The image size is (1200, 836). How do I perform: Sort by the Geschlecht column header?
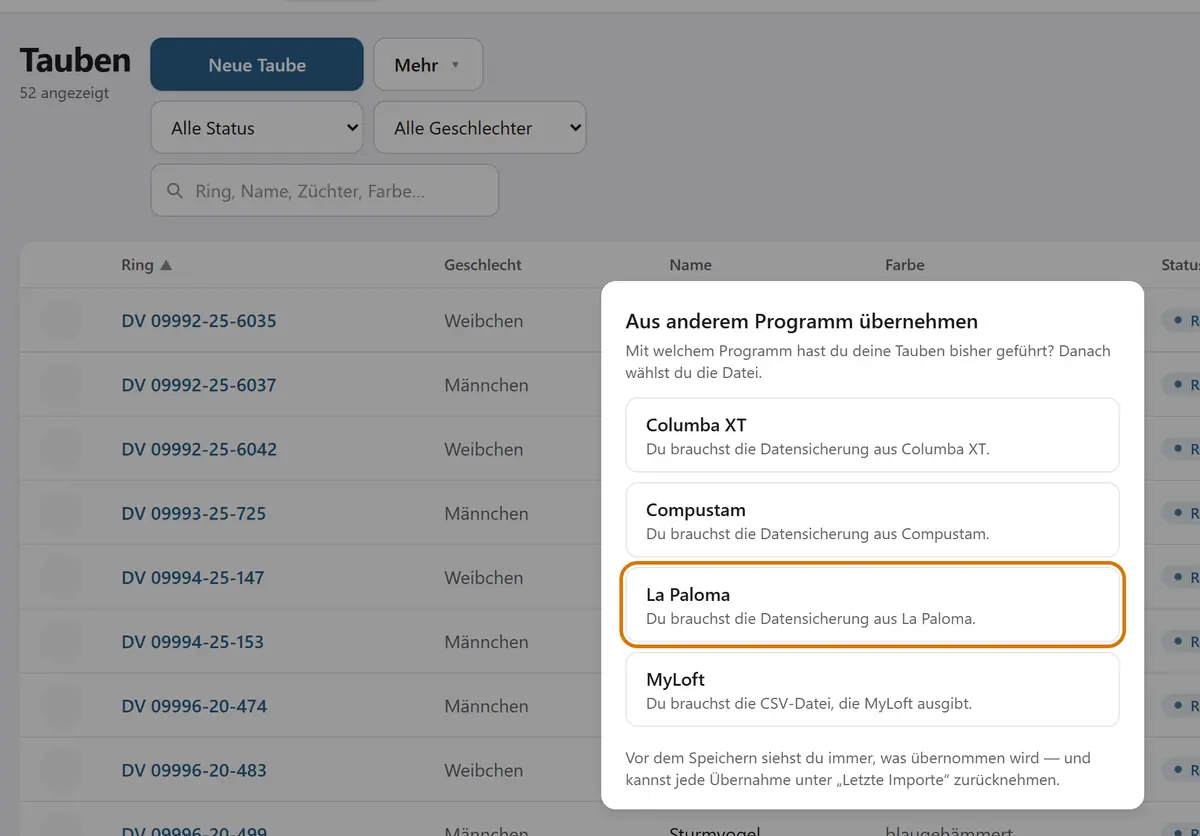coord(483,265)
